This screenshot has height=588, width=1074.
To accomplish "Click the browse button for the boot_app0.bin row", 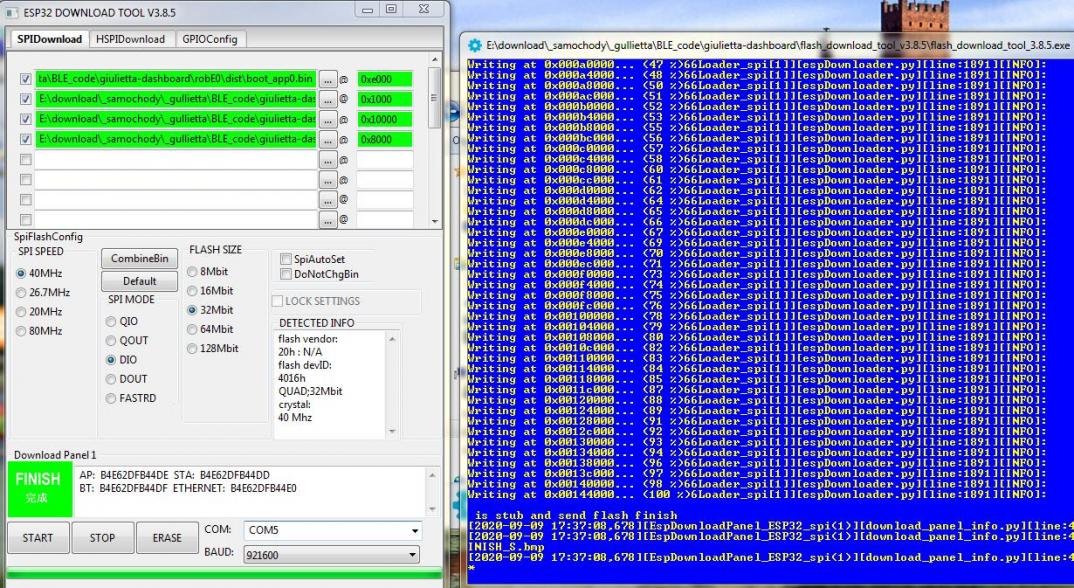I will (327, 79).
